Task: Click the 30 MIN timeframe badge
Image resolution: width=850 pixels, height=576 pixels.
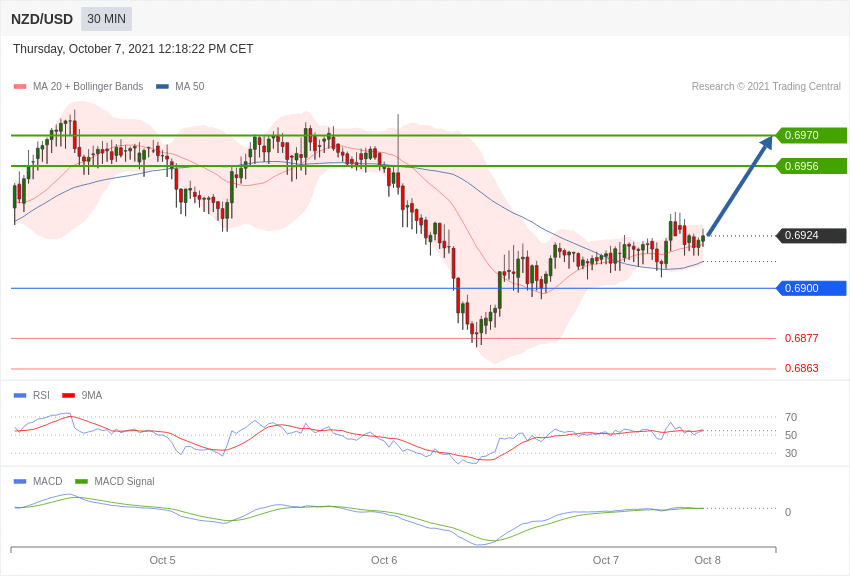Action: [x=106, y=19]
